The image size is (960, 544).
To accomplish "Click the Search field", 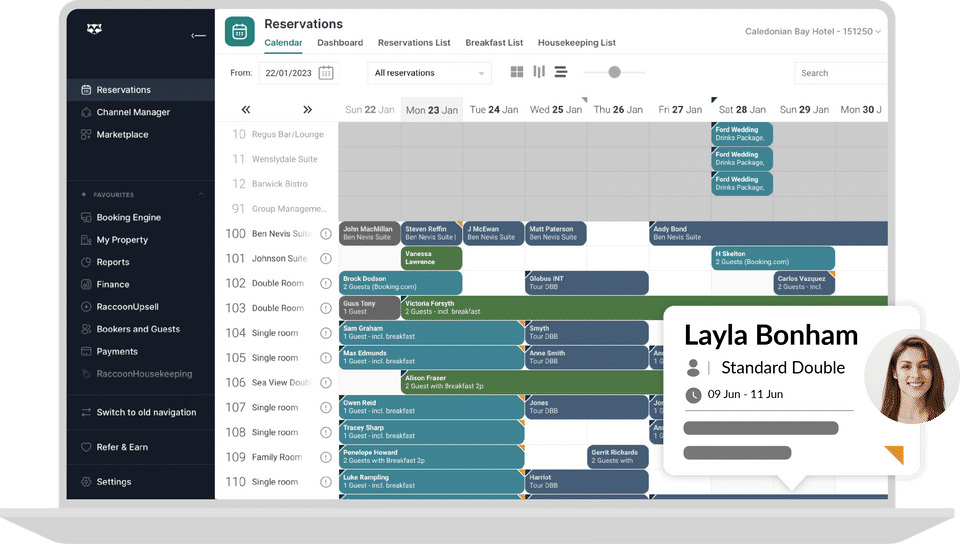I will tap(841, 73).
